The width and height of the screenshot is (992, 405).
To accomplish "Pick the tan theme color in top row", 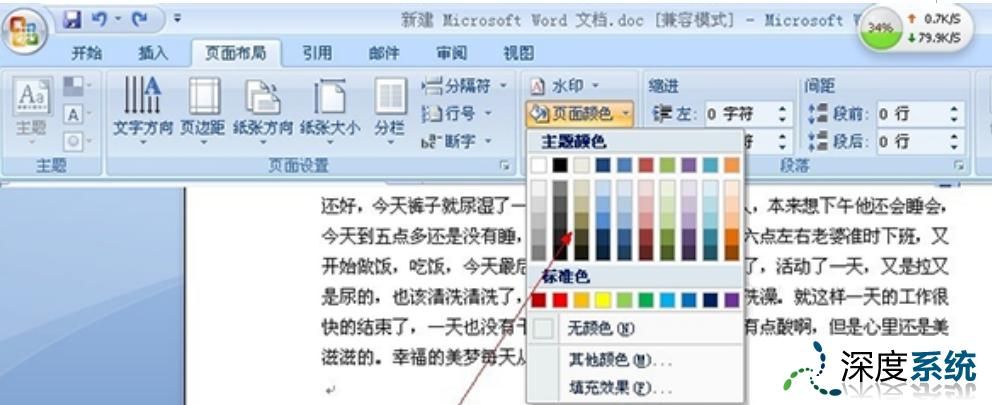I will tap(581, 165).
